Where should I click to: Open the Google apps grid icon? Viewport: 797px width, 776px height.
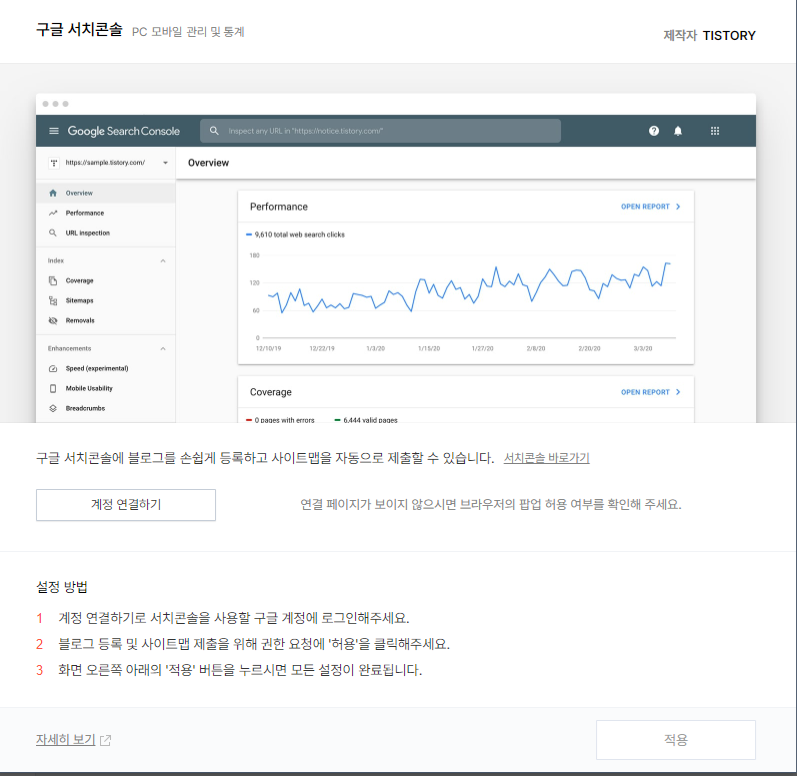715,131
